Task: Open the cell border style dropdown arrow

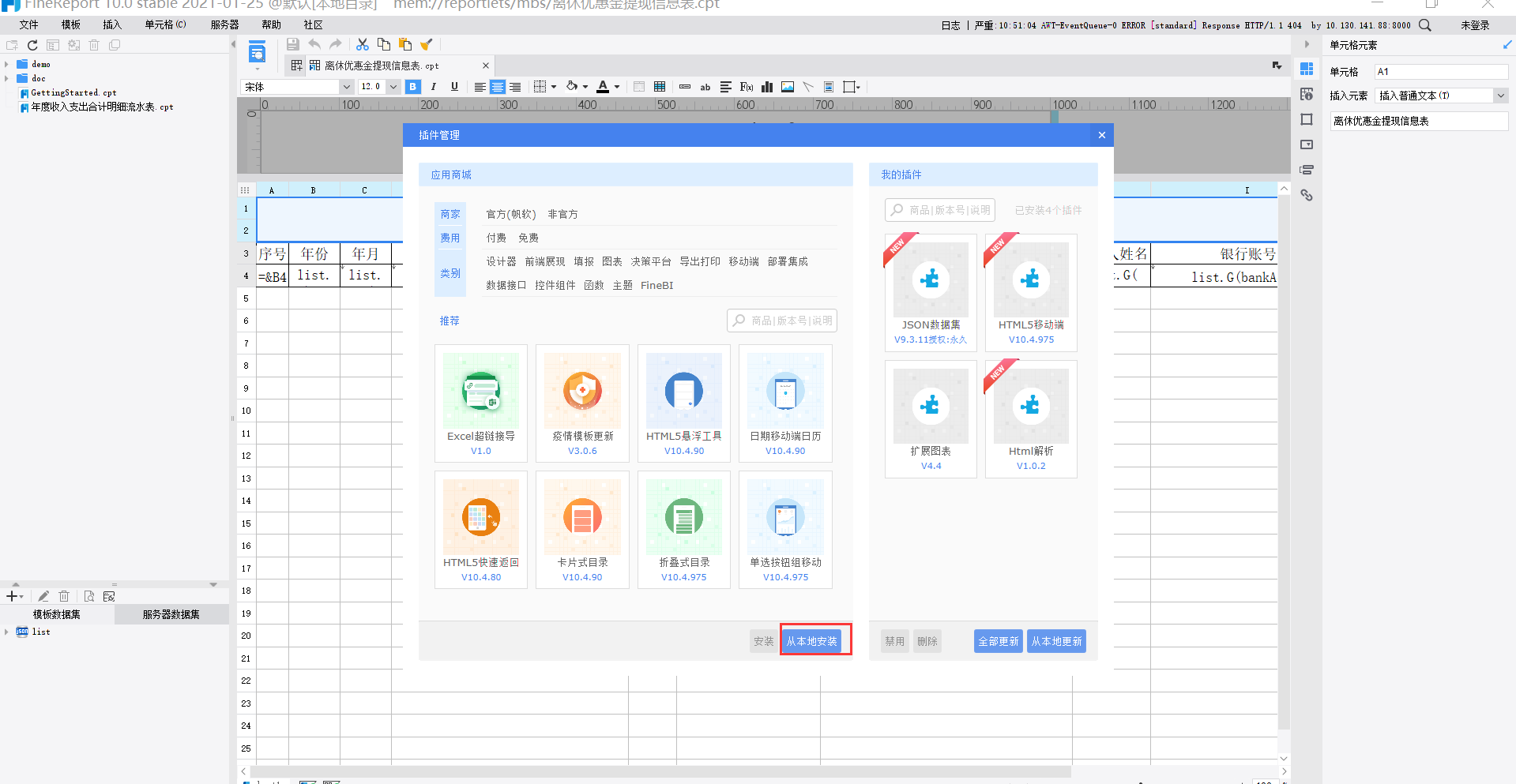Action: pos(554,87)
